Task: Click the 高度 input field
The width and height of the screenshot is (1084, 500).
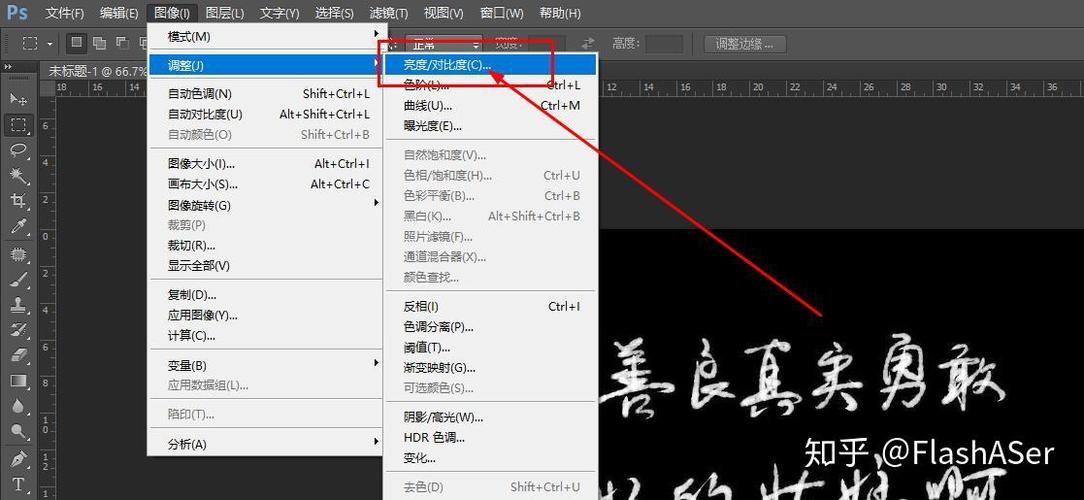Action: coord(664,44)
